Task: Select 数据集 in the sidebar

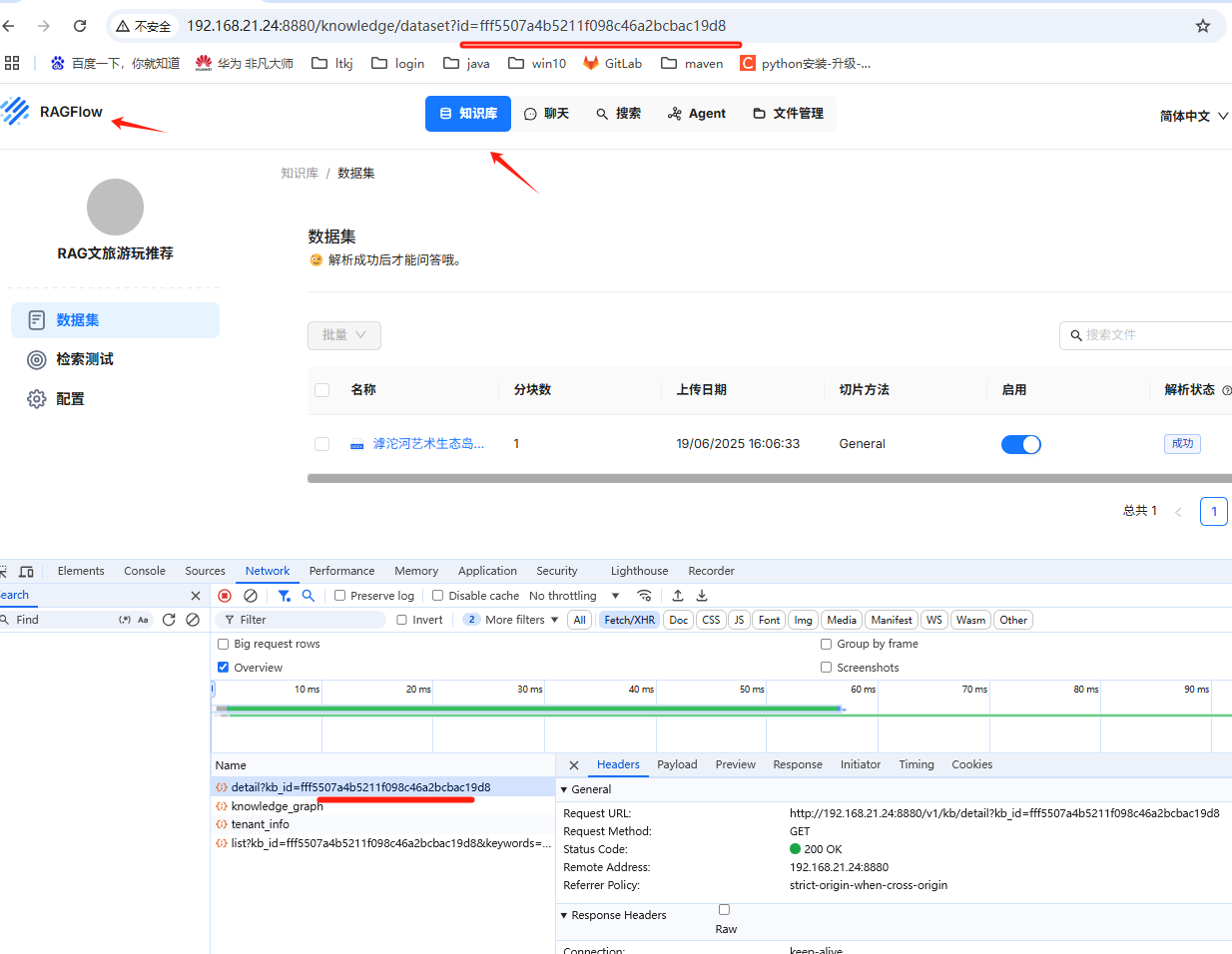Action: click(x=115, y=320)
